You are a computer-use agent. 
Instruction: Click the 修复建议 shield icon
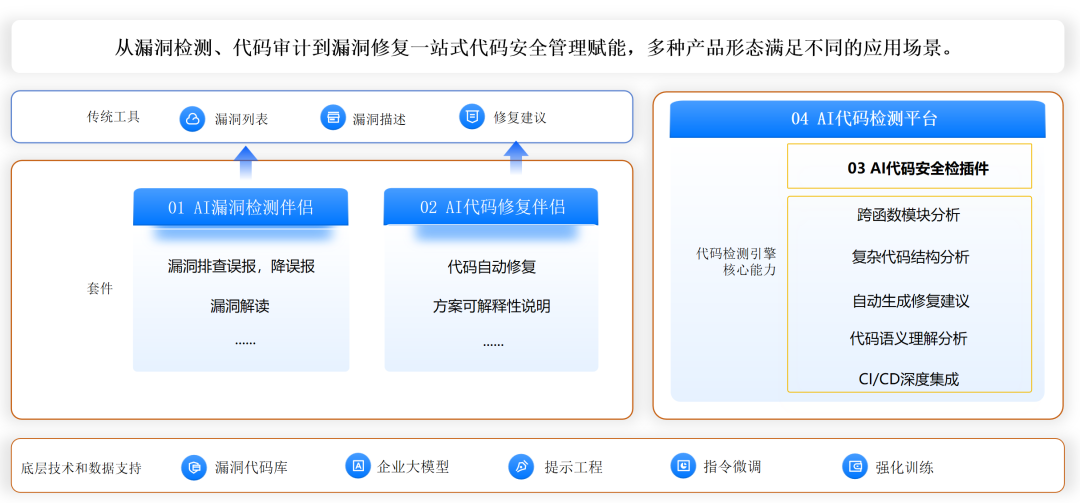[x=471, y=117]
